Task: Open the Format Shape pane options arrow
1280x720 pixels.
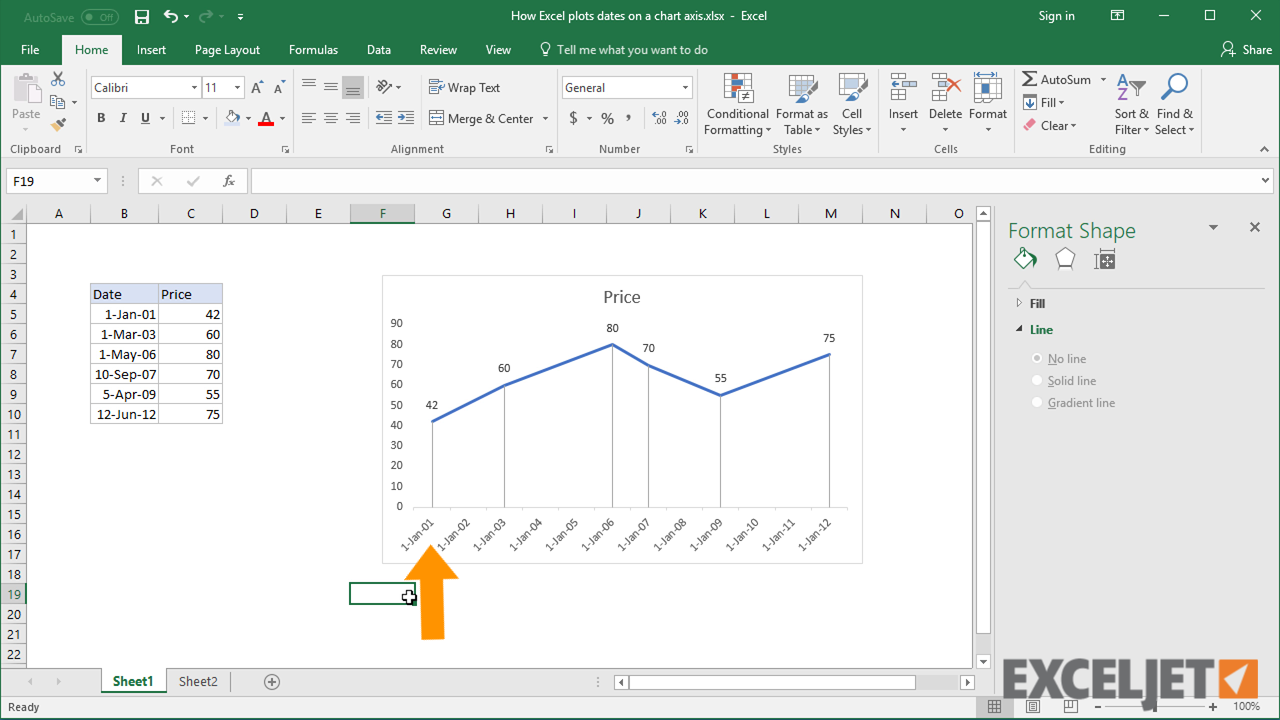Action: (1213, 228)
